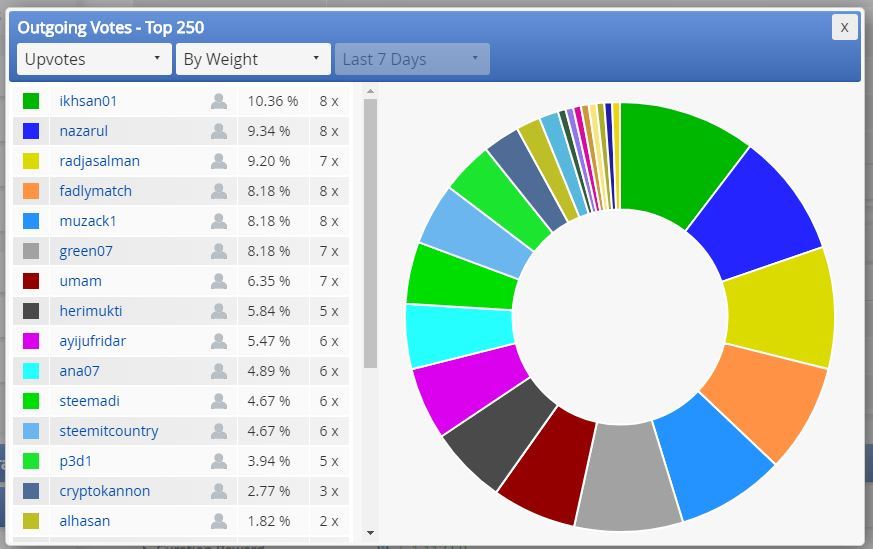
Task: Open herimukti account link
Action: click(x=91, y=311)
